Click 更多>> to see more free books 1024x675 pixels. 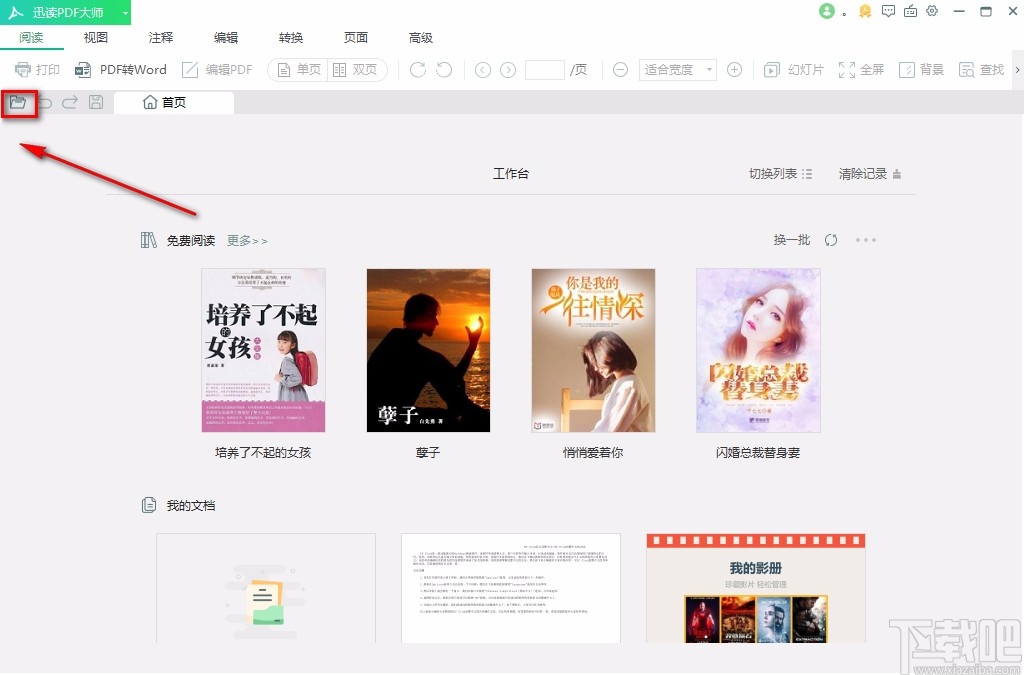tap(247, 240)
